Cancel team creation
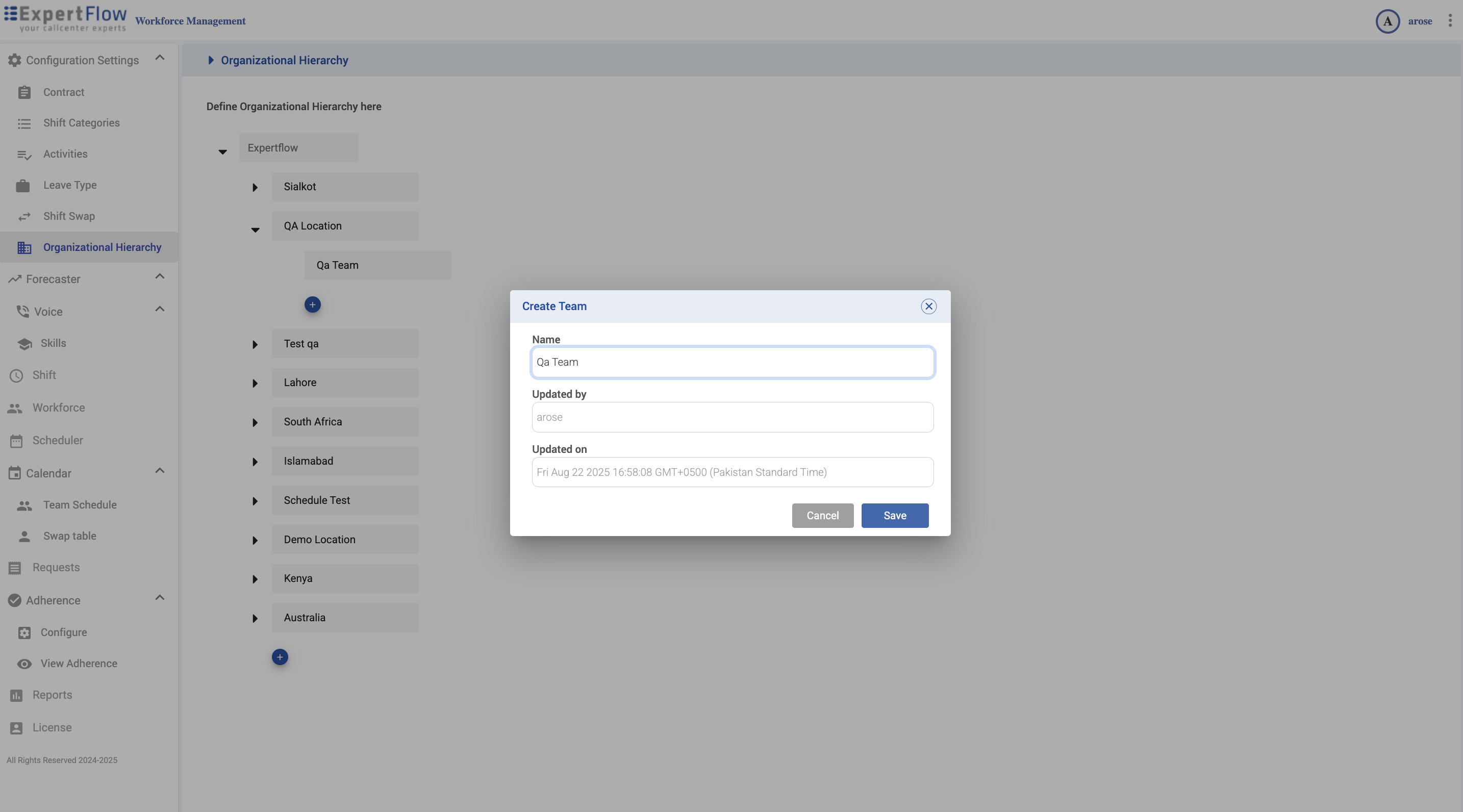Screen dimensions: 1463x812 point(822,516)
